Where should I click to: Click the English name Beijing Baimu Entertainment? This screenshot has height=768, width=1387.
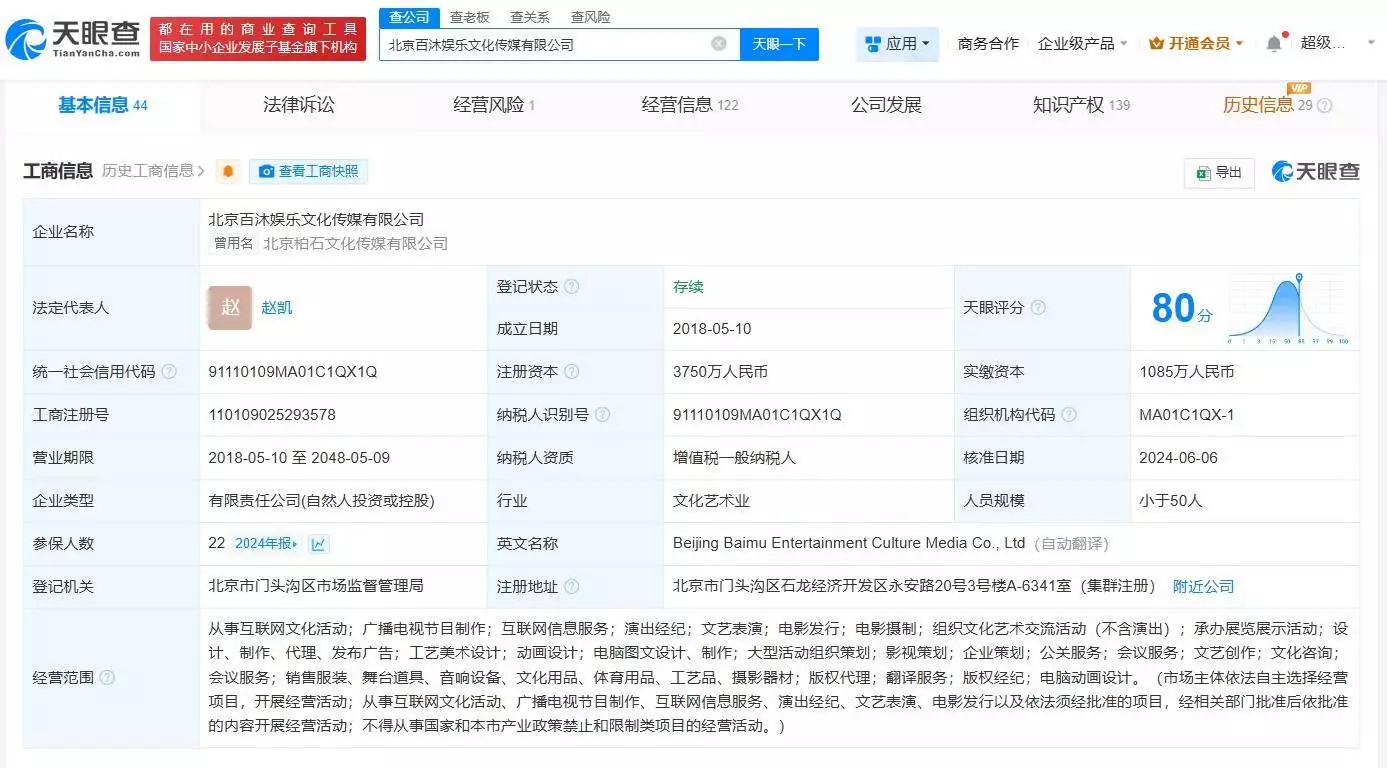tap(849, 543)
